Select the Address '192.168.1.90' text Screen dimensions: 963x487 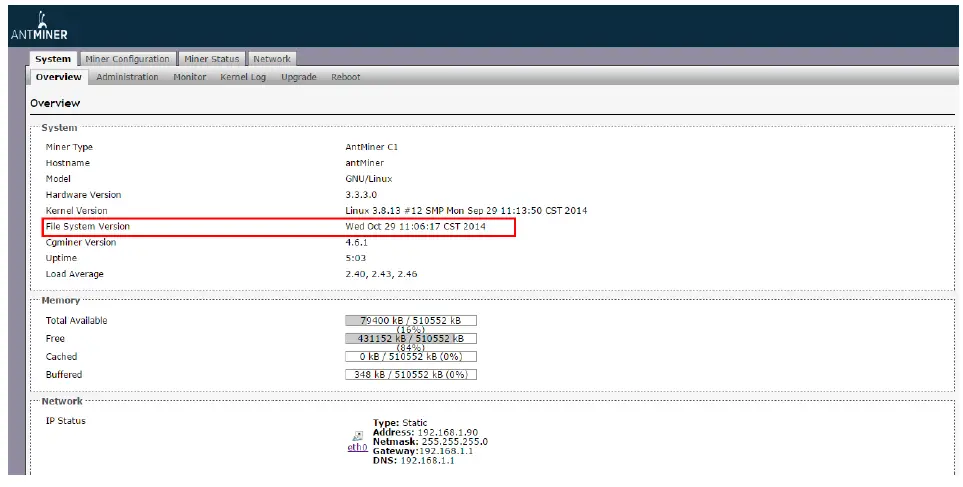448,432
